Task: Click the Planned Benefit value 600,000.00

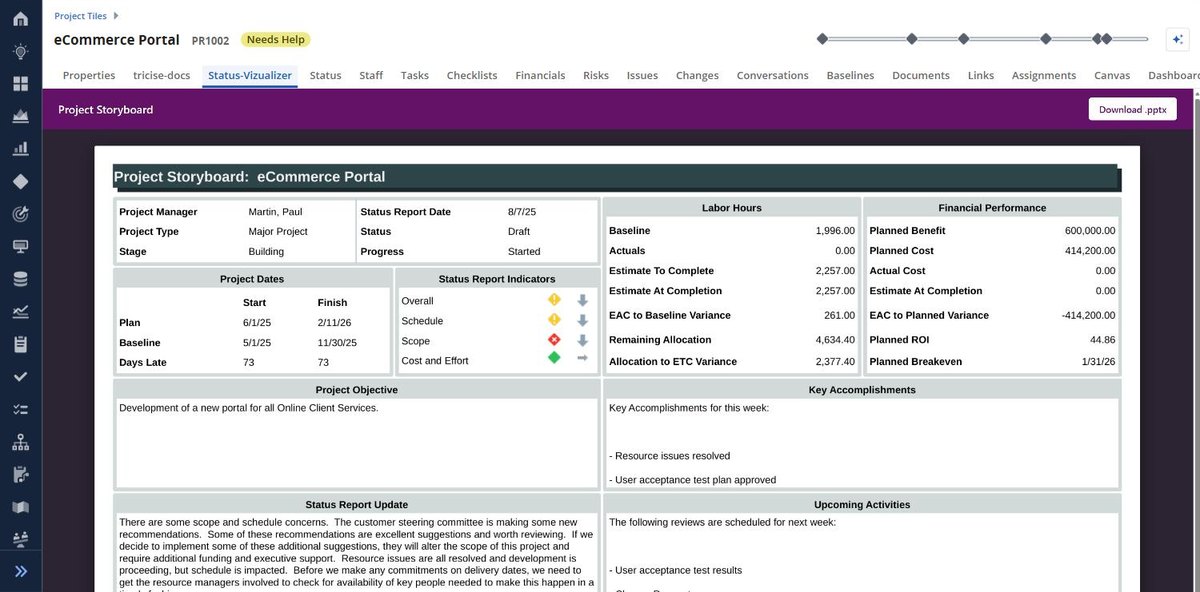Action: [x=1090, y=231]
